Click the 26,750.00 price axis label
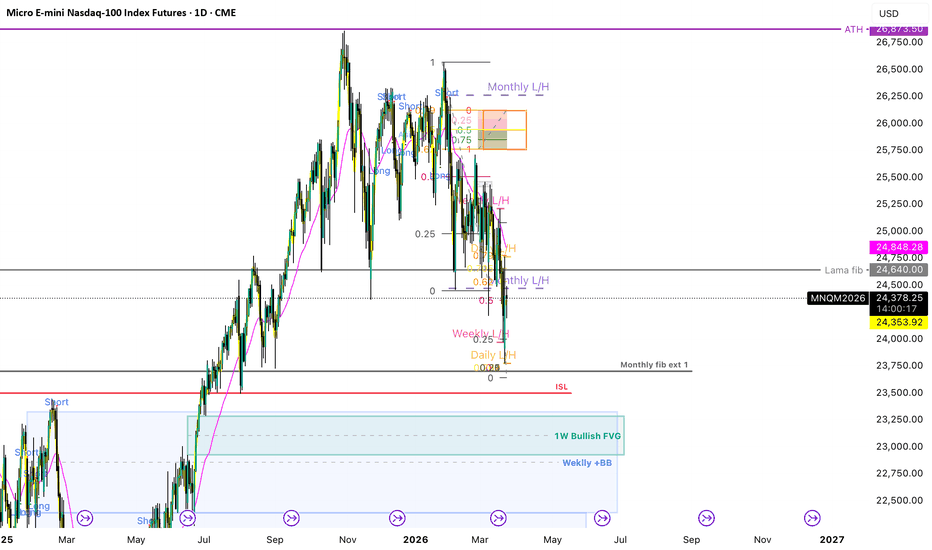This screenshot has width=932, height=550. pyautogui.click(x=899, y=42)
